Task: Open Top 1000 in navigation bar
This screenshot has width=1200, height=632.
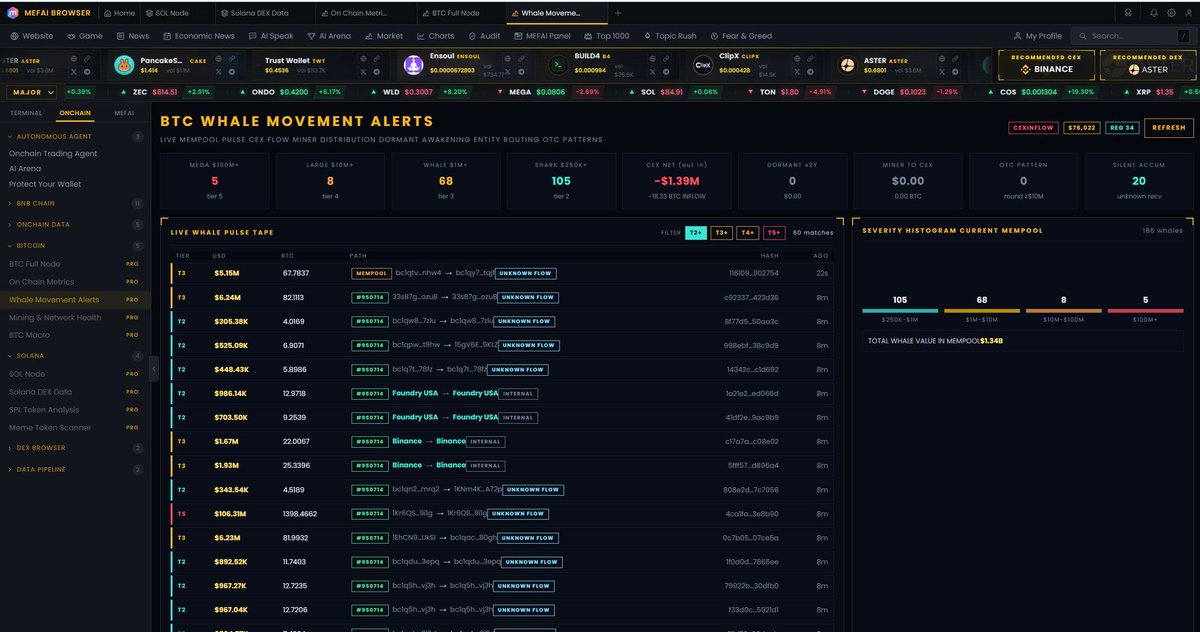Action: (x=607, y=36)
